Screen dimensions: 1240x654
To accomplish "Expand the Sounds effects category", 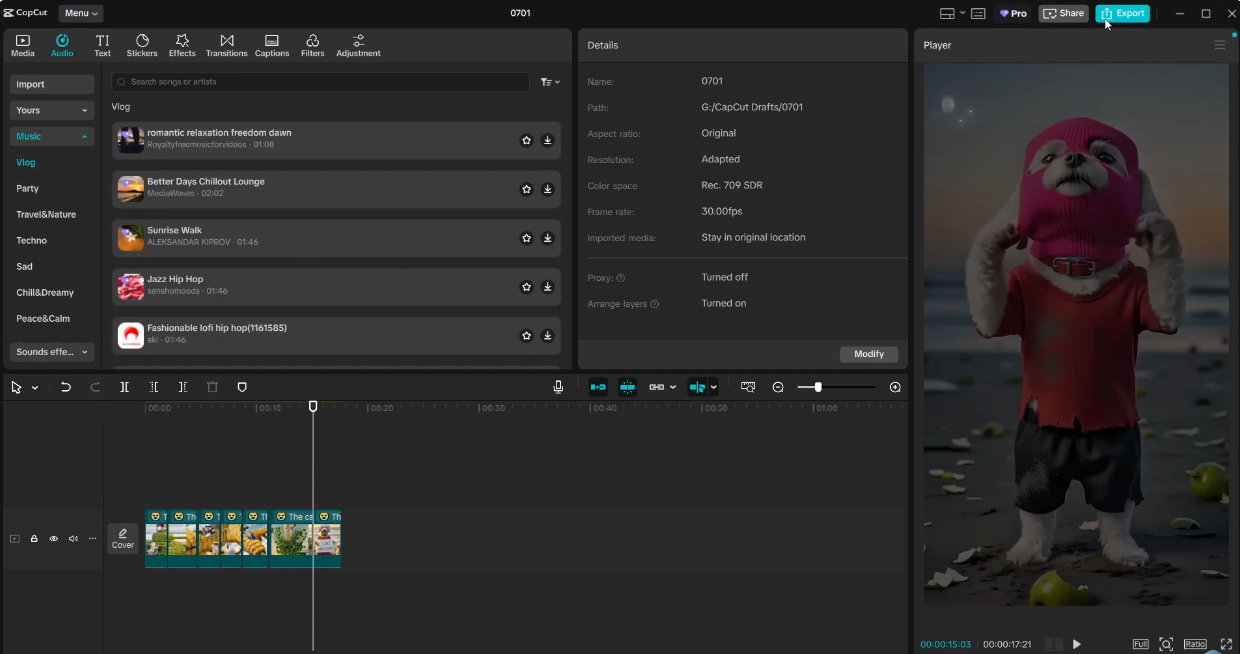I will pyautogui.click(x=52, y=352).
